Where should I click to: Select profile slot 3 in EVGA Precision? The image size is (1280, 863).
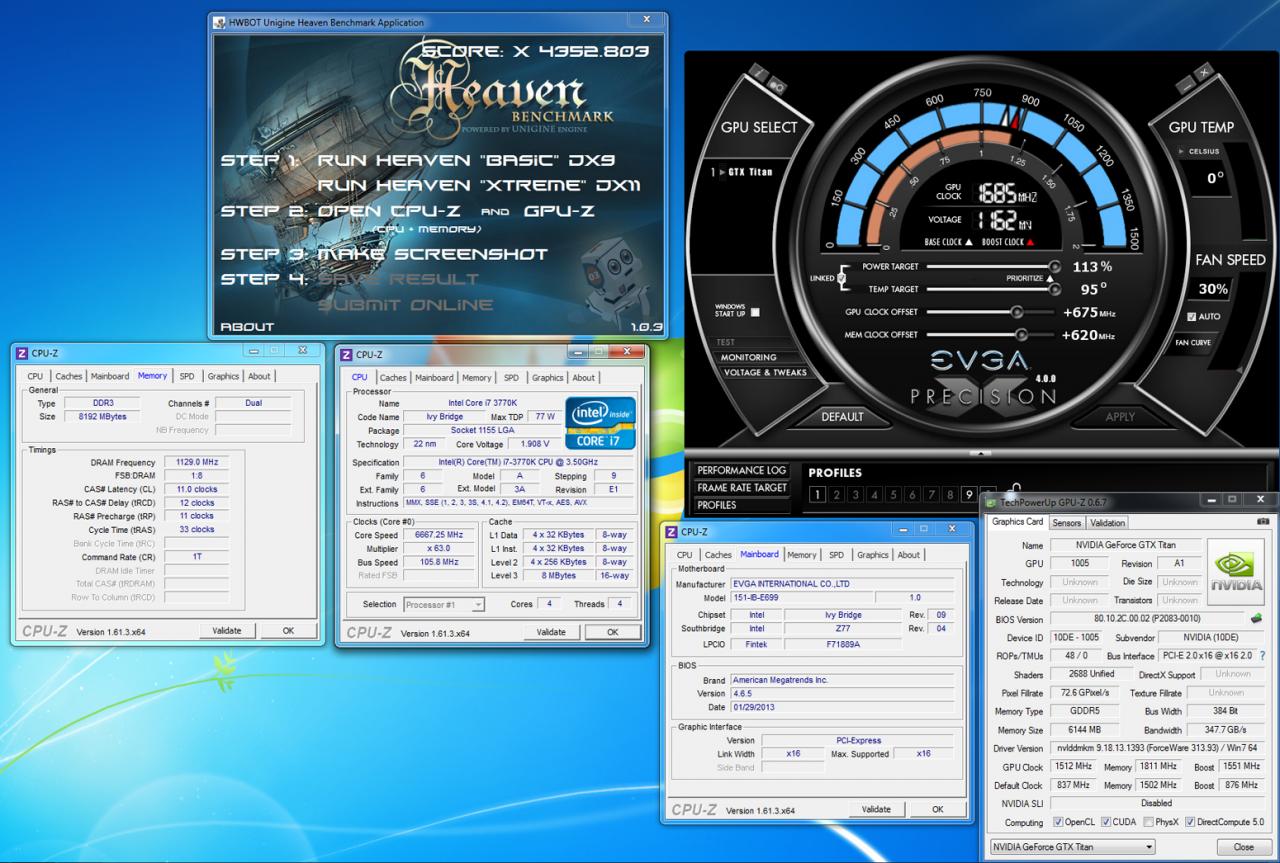855,494
